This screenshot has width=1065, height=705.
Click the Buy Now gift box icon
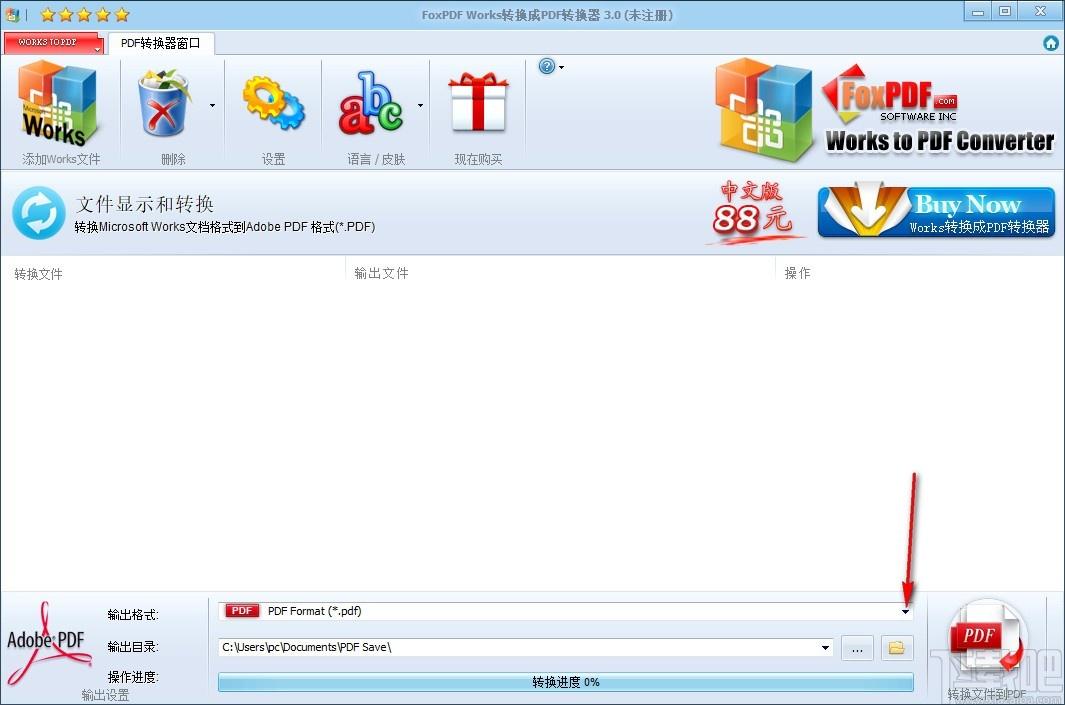click(x=478, y=102)
